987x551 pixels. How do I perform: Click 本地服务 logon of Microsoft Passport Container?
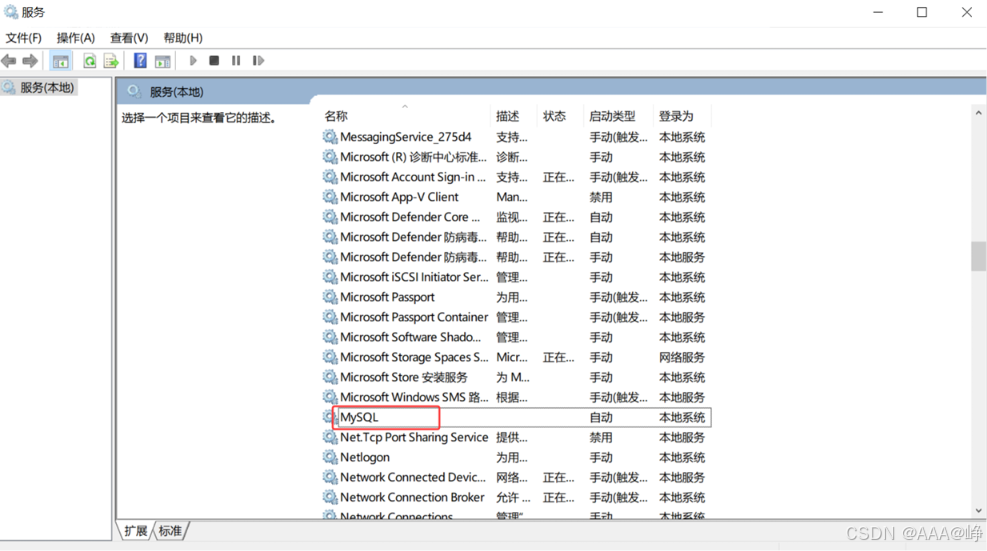coord(682,317)
